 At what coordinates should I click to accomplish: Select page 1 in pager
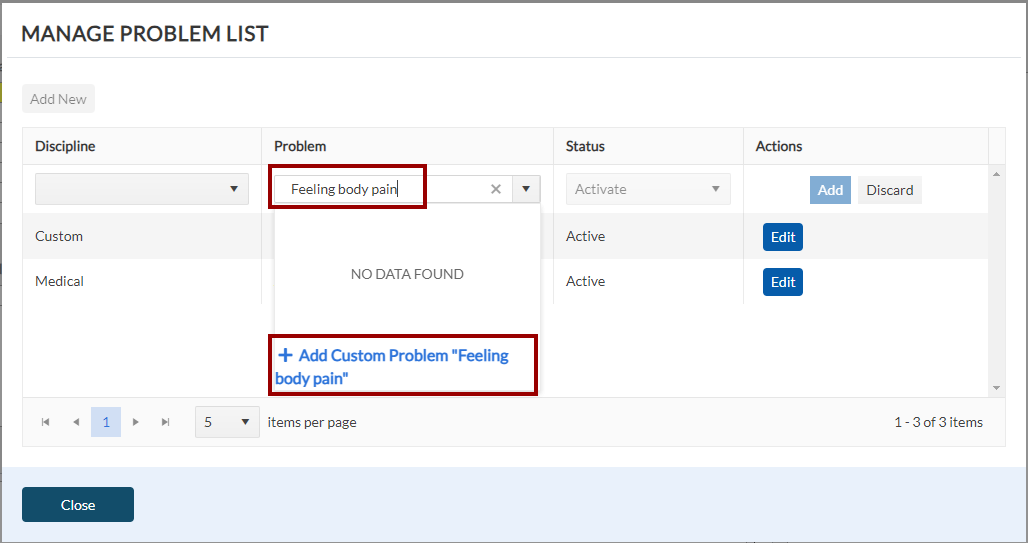[106, 422]
